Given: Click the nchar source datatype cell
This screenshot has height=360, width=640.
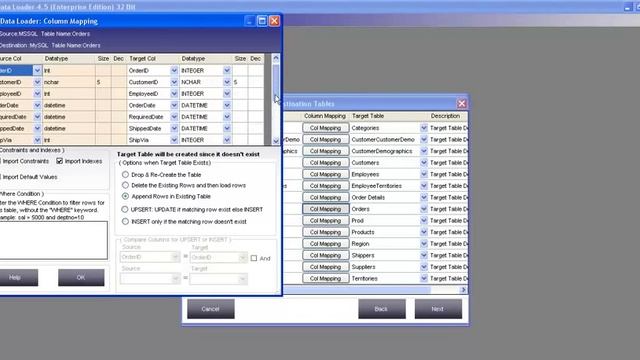Looking at the screenshot, I should pos(69,82).
